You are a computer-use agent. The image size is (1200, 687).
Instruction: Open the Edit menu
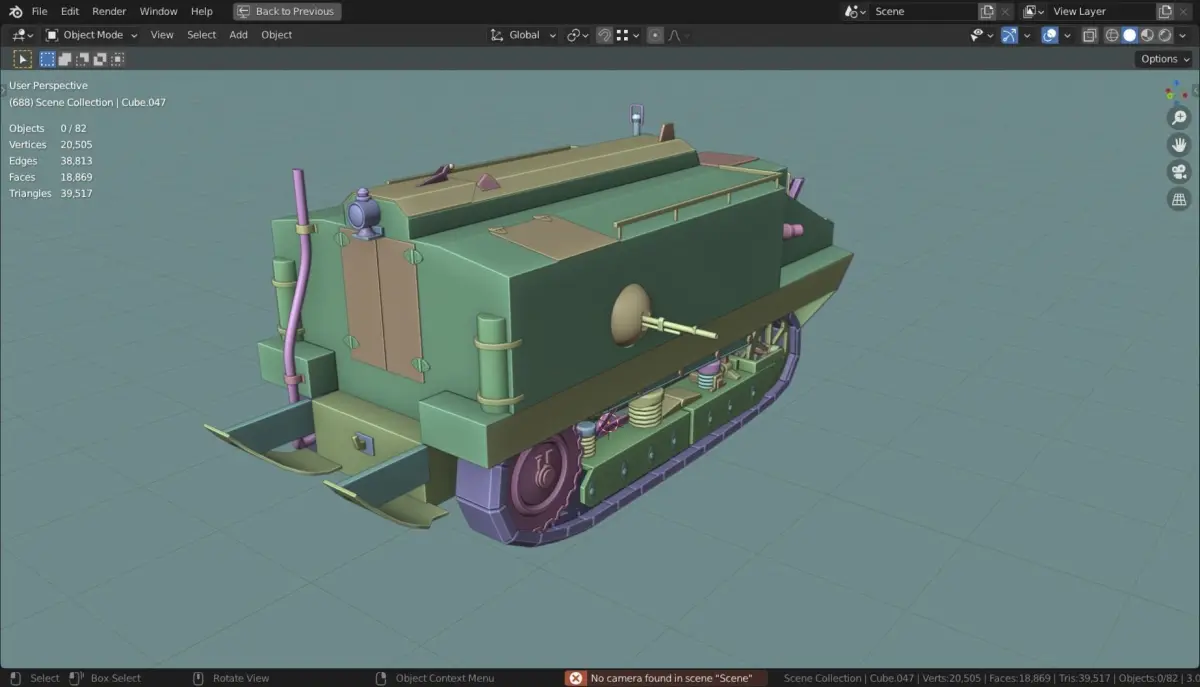(69, 11)
